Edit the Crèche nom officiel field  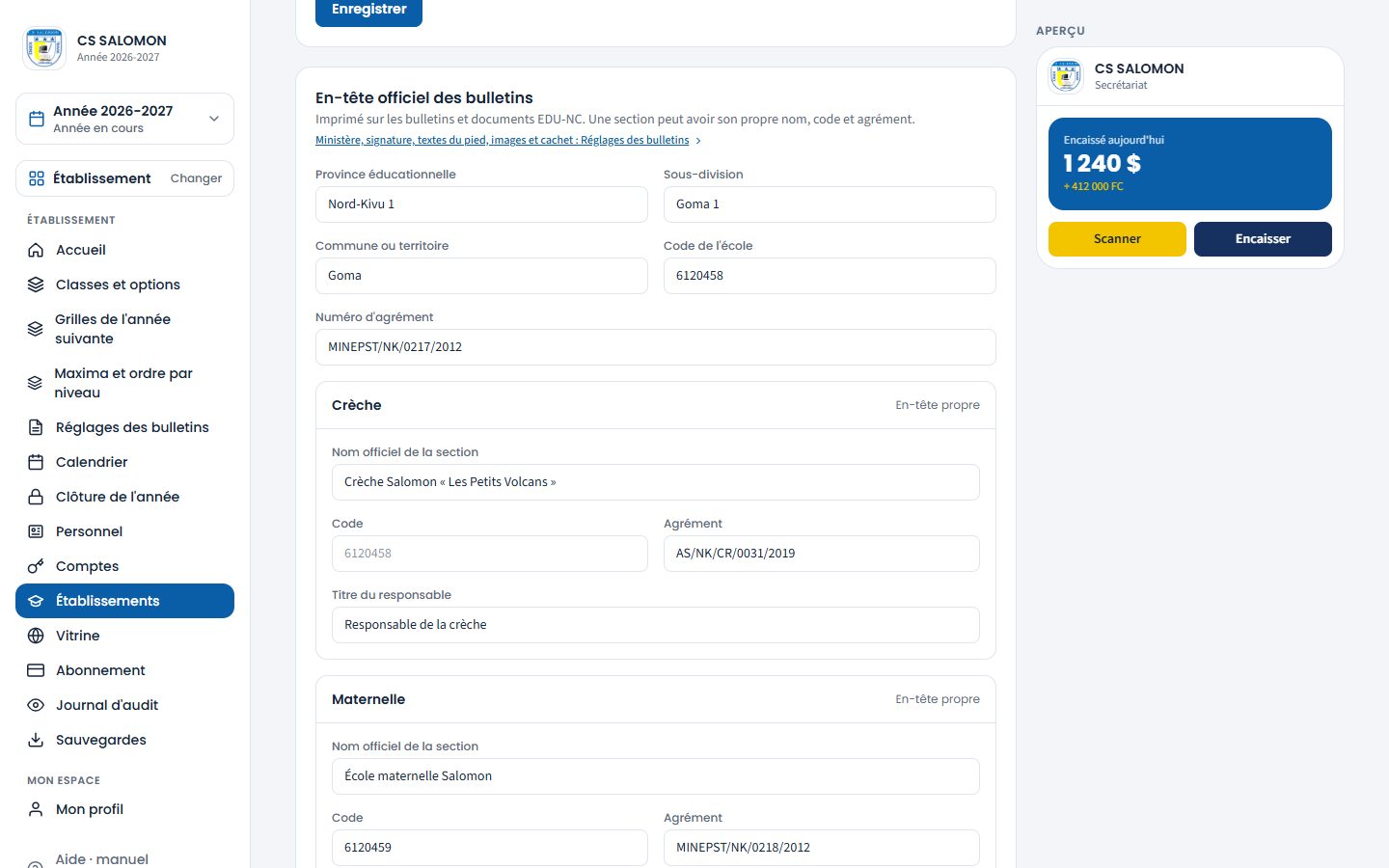pos(656,482)
